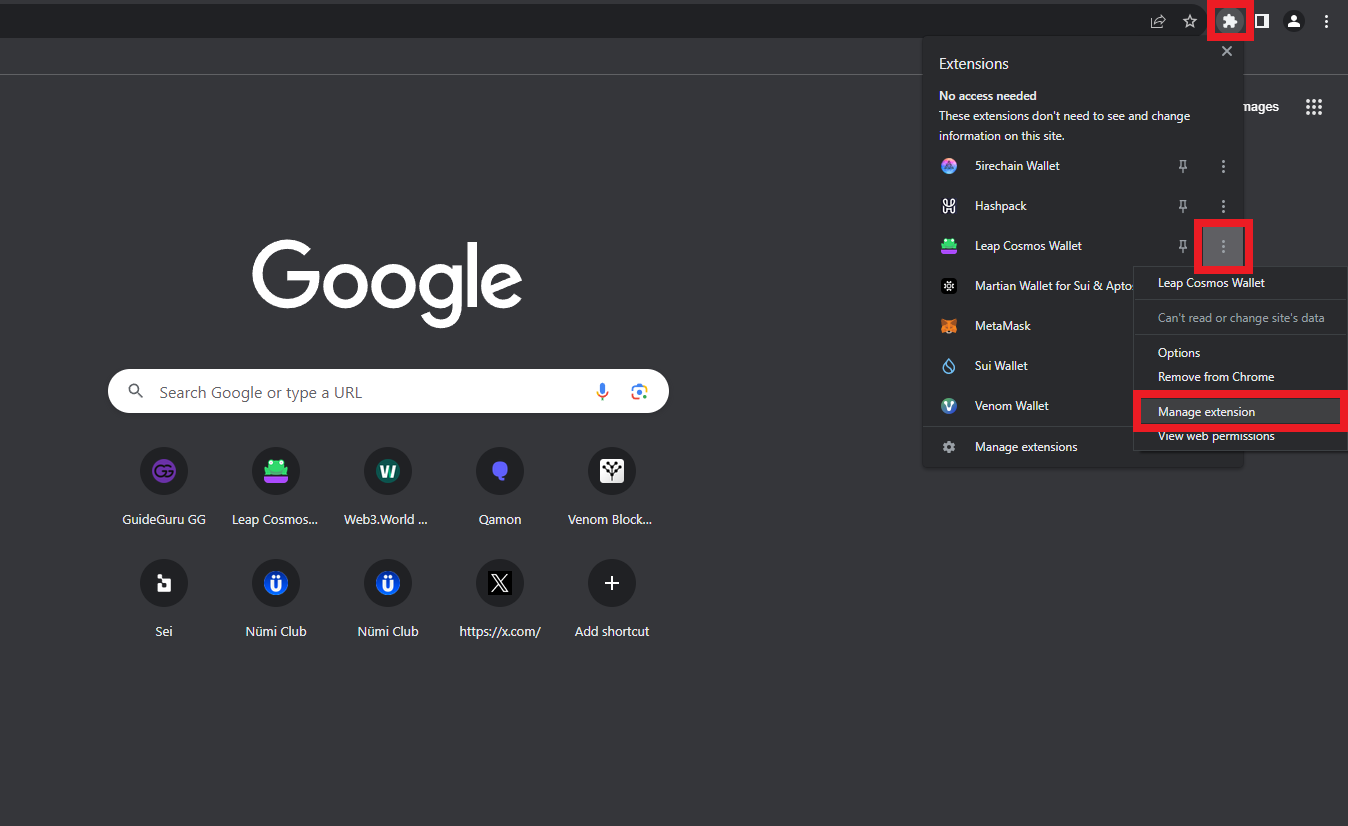Open more options for Hashpack
This screenshot has height=826, width=1348.
point(1223,206)
